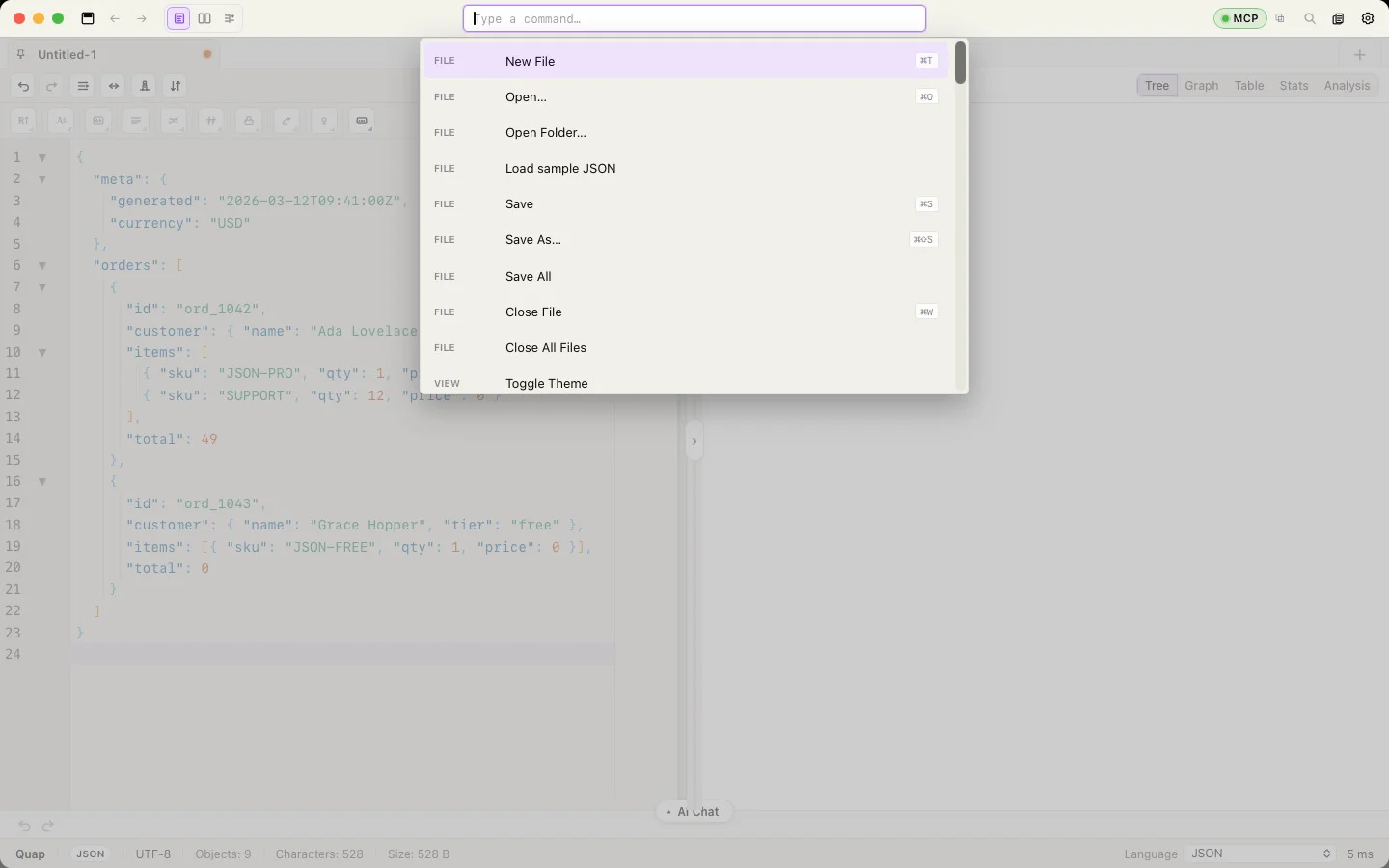Screen dimensions: 1389x868
Task: Click the lock tool button
Action: tap(249, 121)
